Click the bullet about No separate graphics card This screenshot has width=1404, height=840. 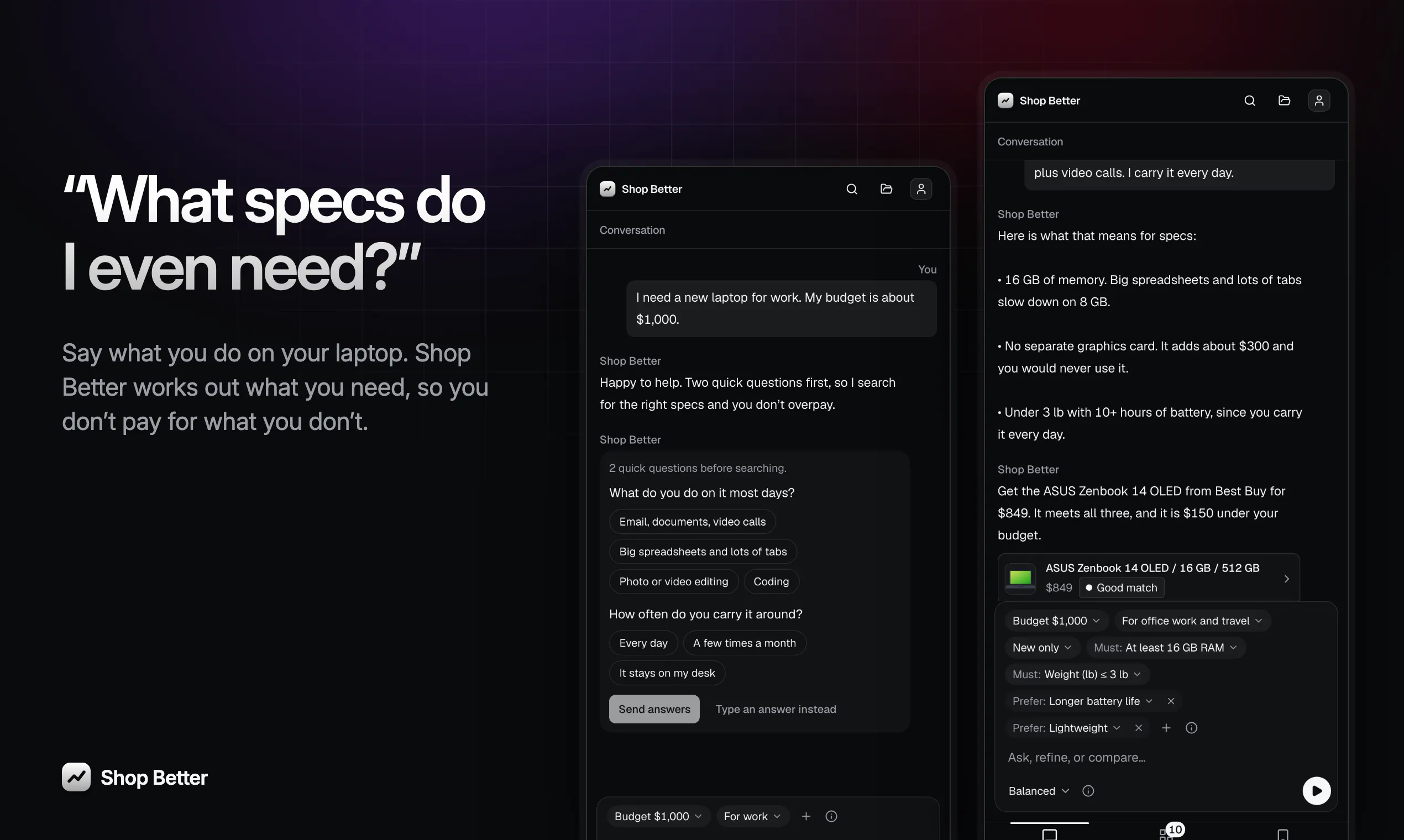[x=1145, y=357]
